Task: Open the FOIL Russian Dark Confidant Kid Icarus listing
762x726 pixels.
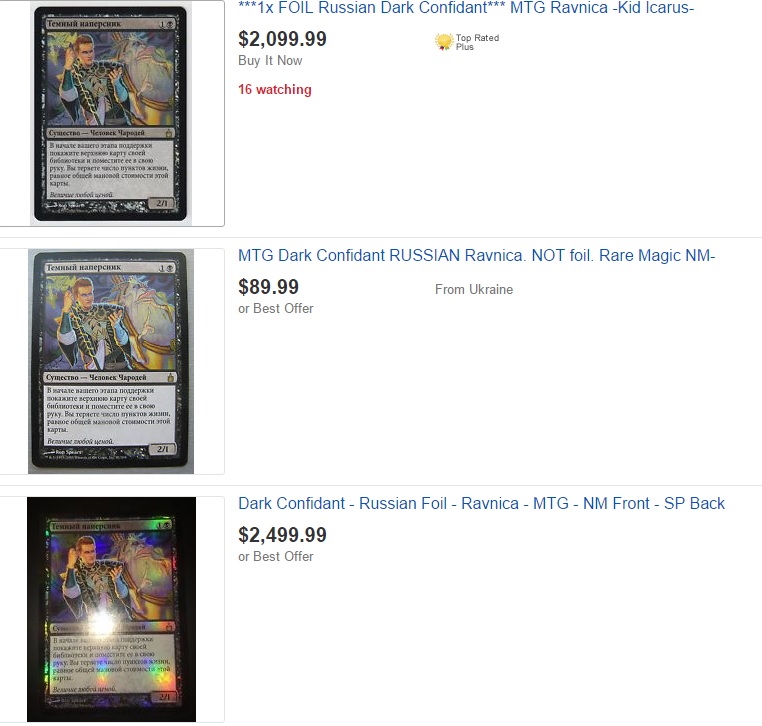Action: pyautogui.click(x=466, y=8)
